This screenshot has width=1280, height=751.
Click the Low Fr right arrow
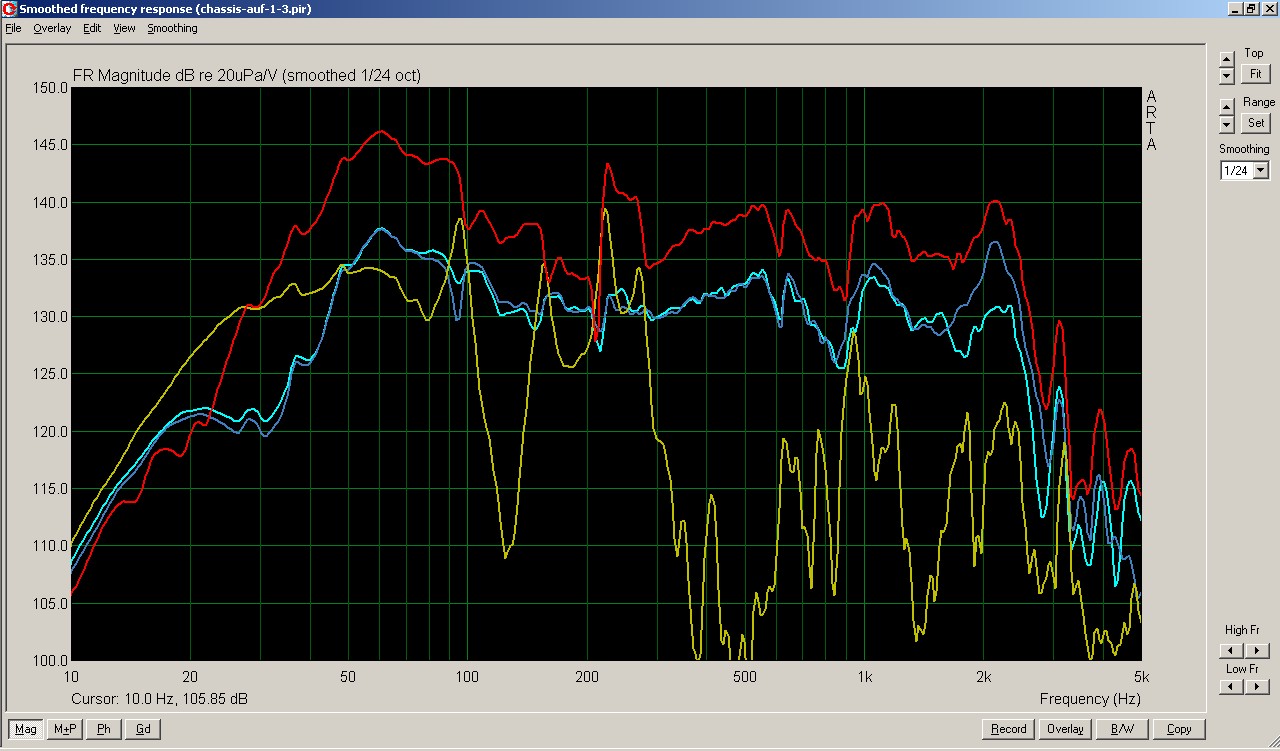(1258, 687)
